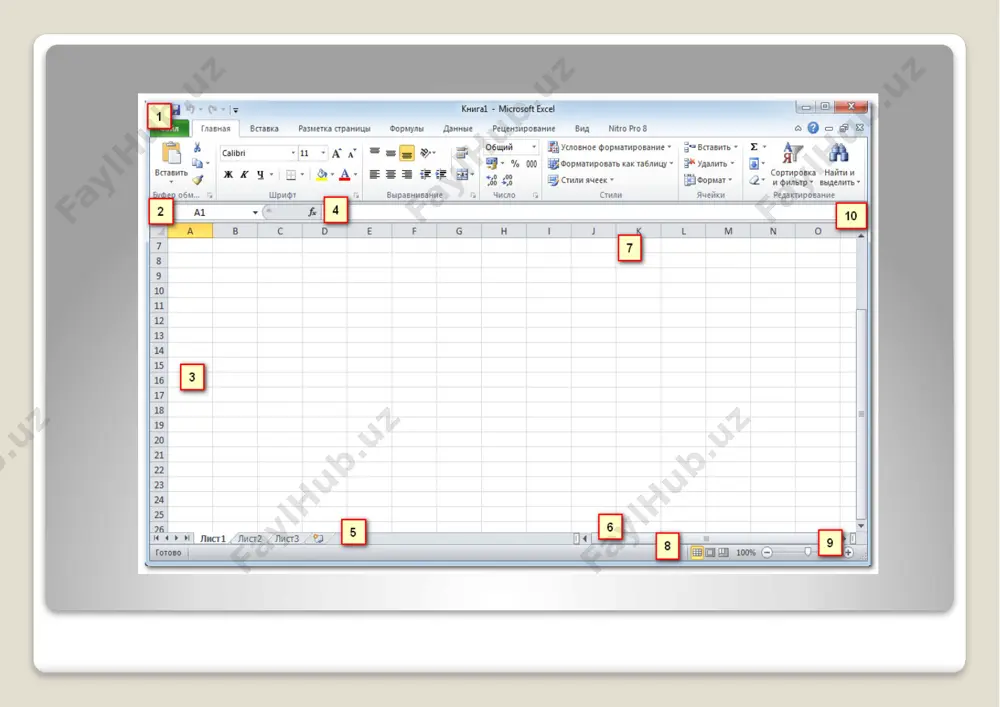Switch to the Рецензирование ribbon tab
Image resolution: width=1000 pixels, height=707 pixels.
coord(524,128)
